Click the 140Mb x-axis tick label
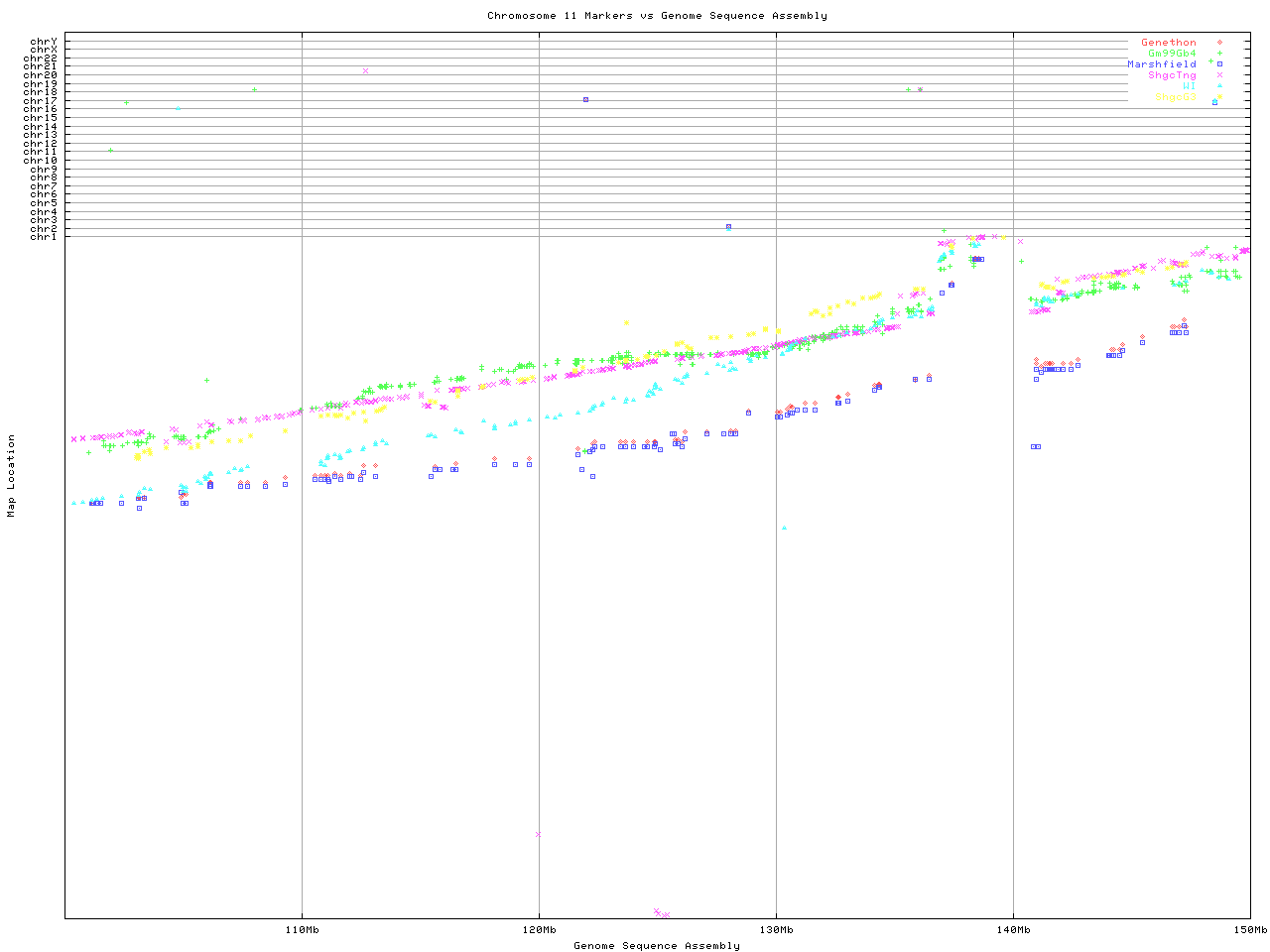 coord(1013,930)
